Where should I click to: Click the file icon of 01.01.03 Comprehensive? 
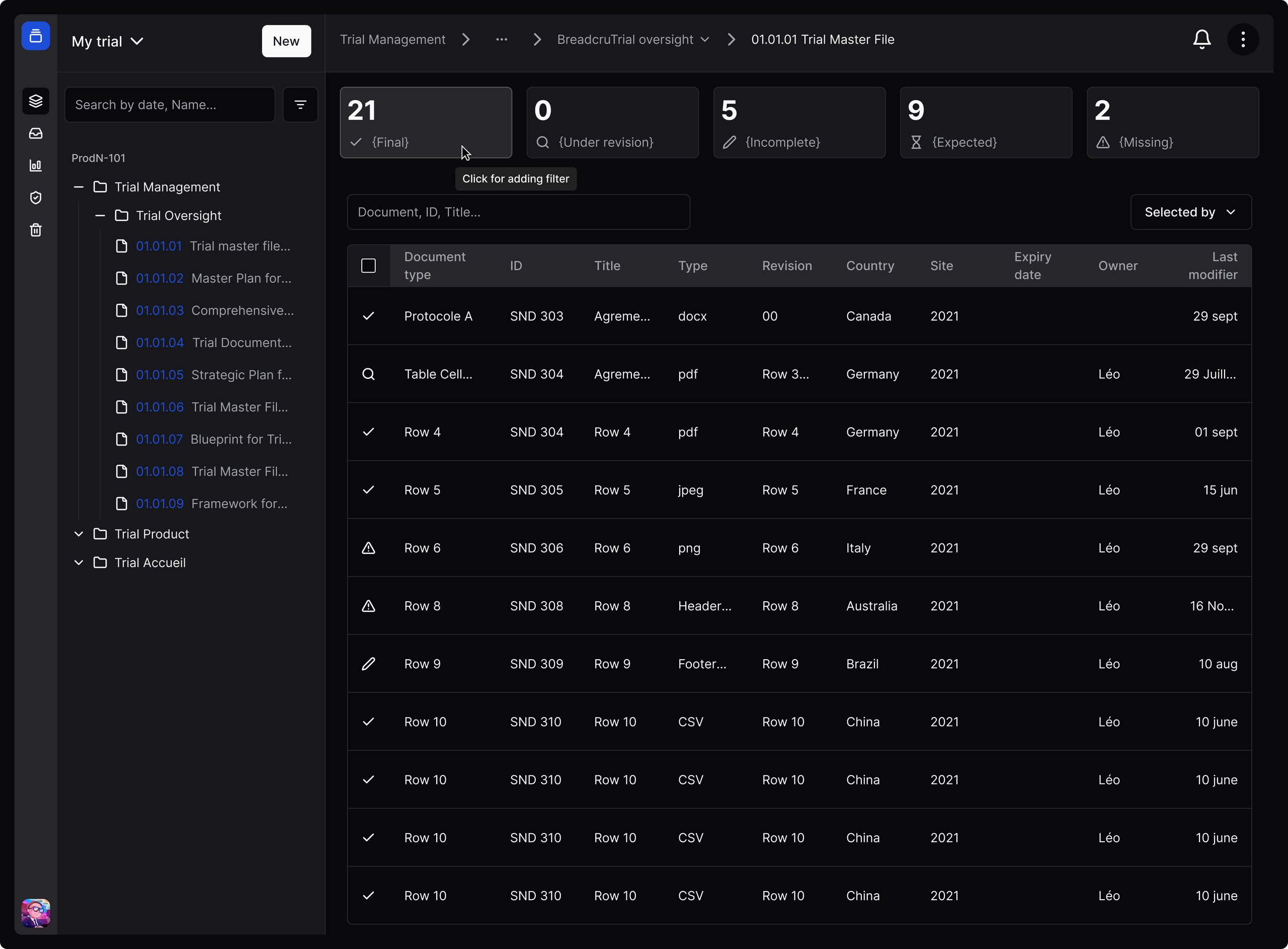[122, 310]
